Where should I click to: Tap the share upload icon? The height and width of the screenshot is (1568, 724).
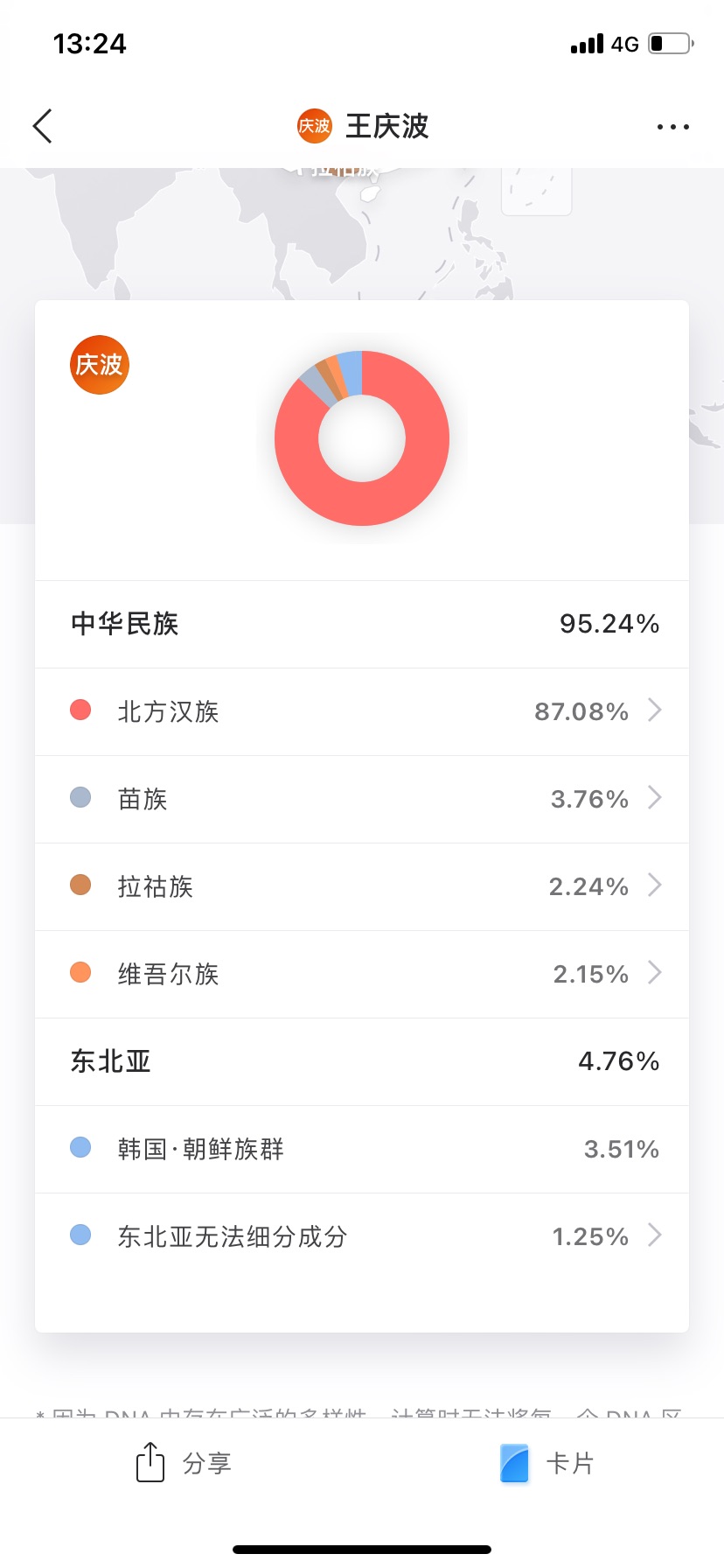pyautogui.click(x=150, y=1462)
